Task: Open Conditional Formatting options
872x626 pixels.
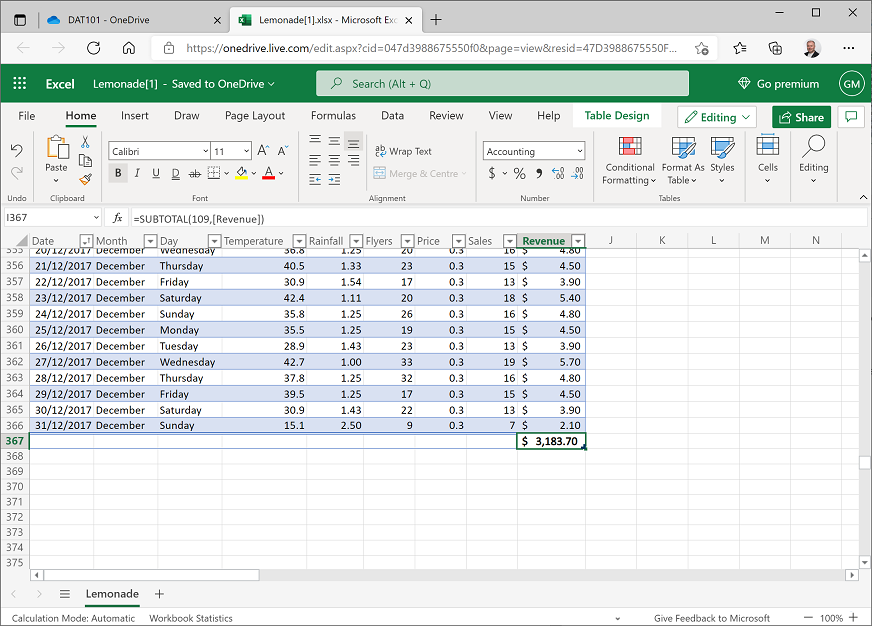Action: (630, 160)
